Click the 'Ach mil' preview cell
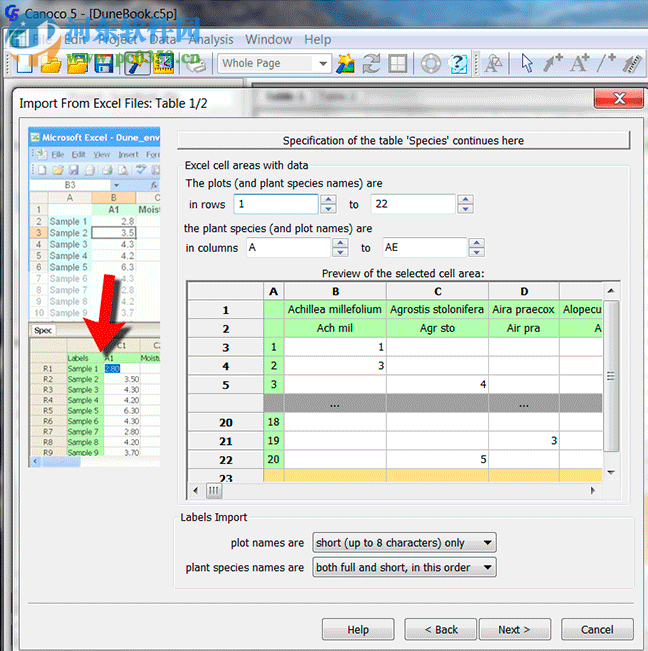Image resolution: width=648 pixels, height=651 pixels. (335, 328)
